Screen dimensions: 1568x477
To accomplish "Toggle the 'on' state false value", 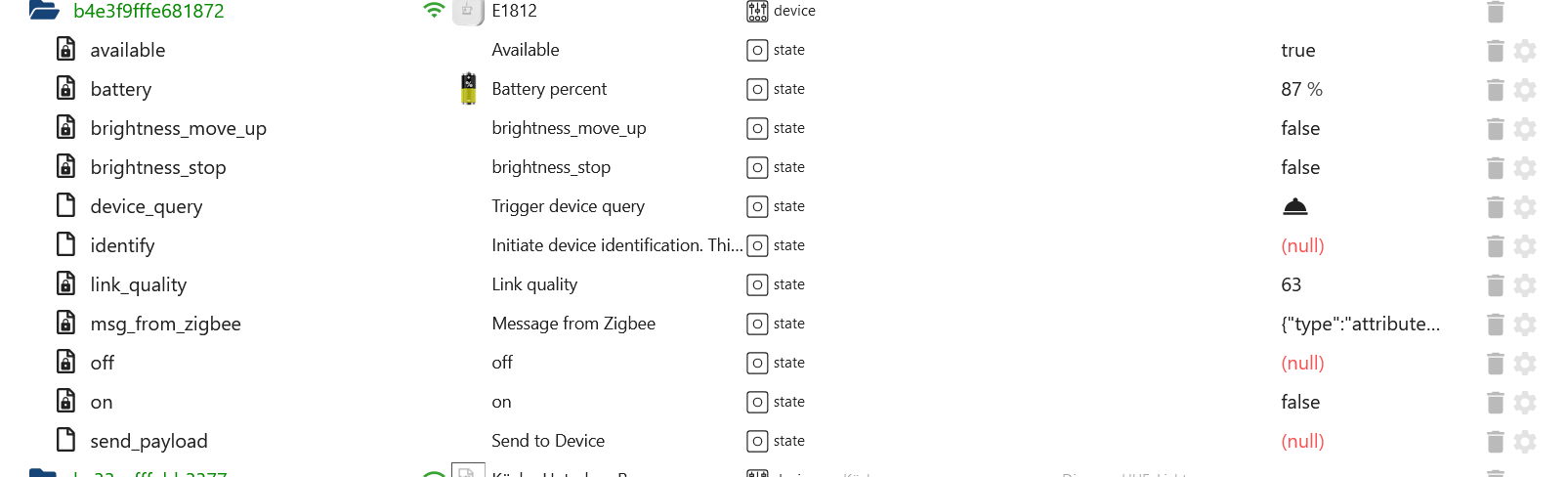I will tap(1300, 402).
